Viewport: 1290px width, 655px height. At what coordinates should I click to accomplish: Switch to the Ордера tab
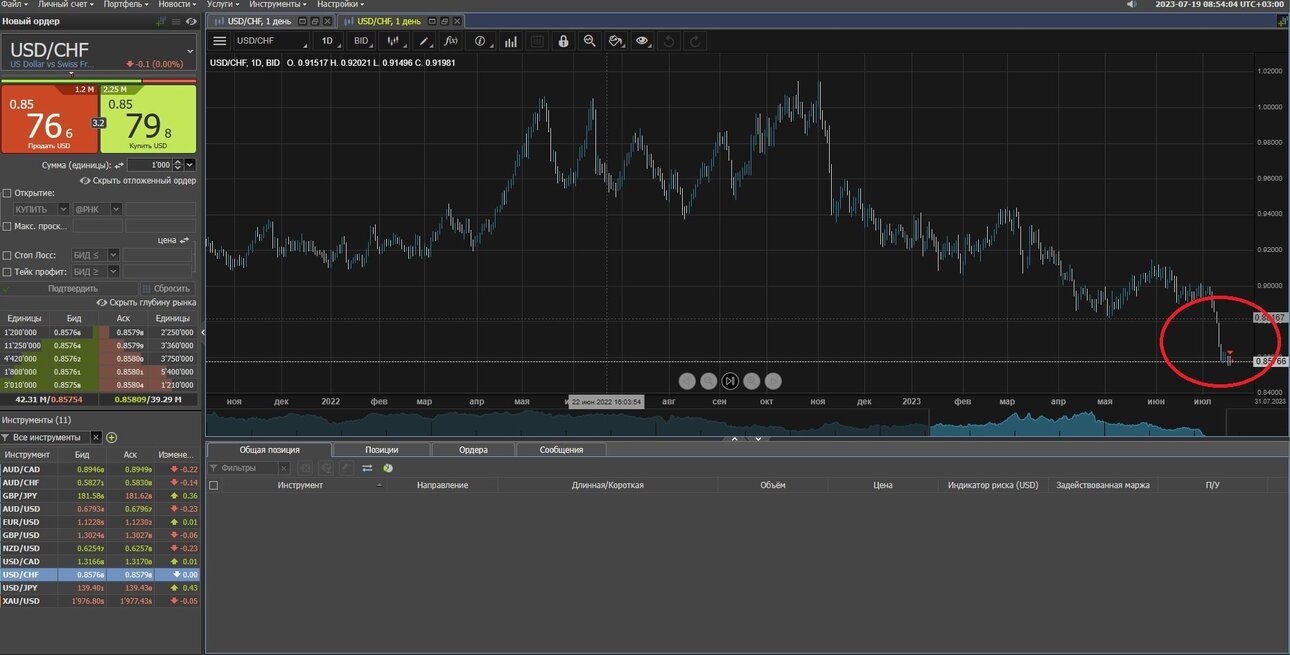click(473, 450)
